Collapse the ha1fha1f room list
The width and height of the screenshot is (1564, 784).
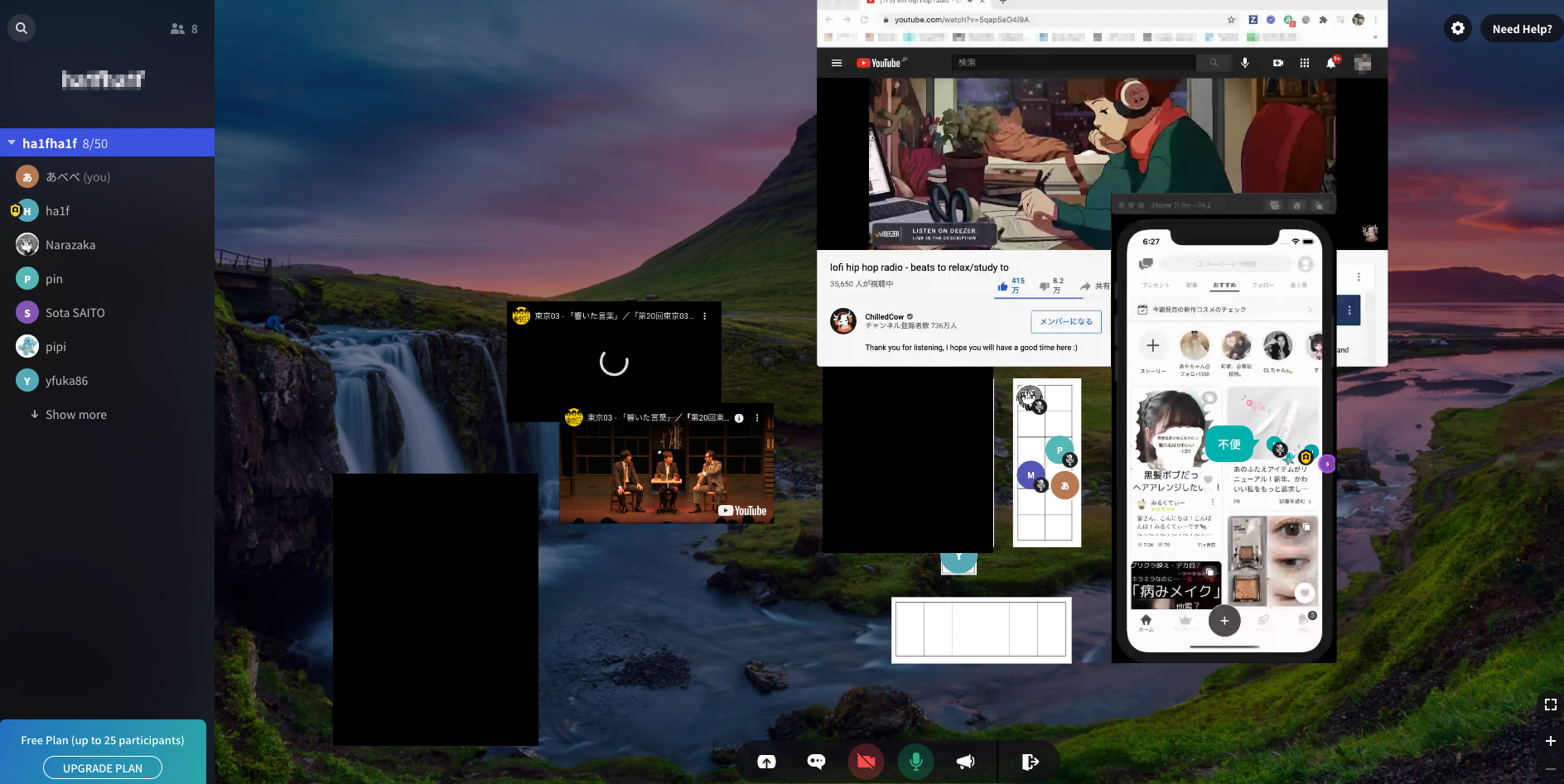(12, 143)
